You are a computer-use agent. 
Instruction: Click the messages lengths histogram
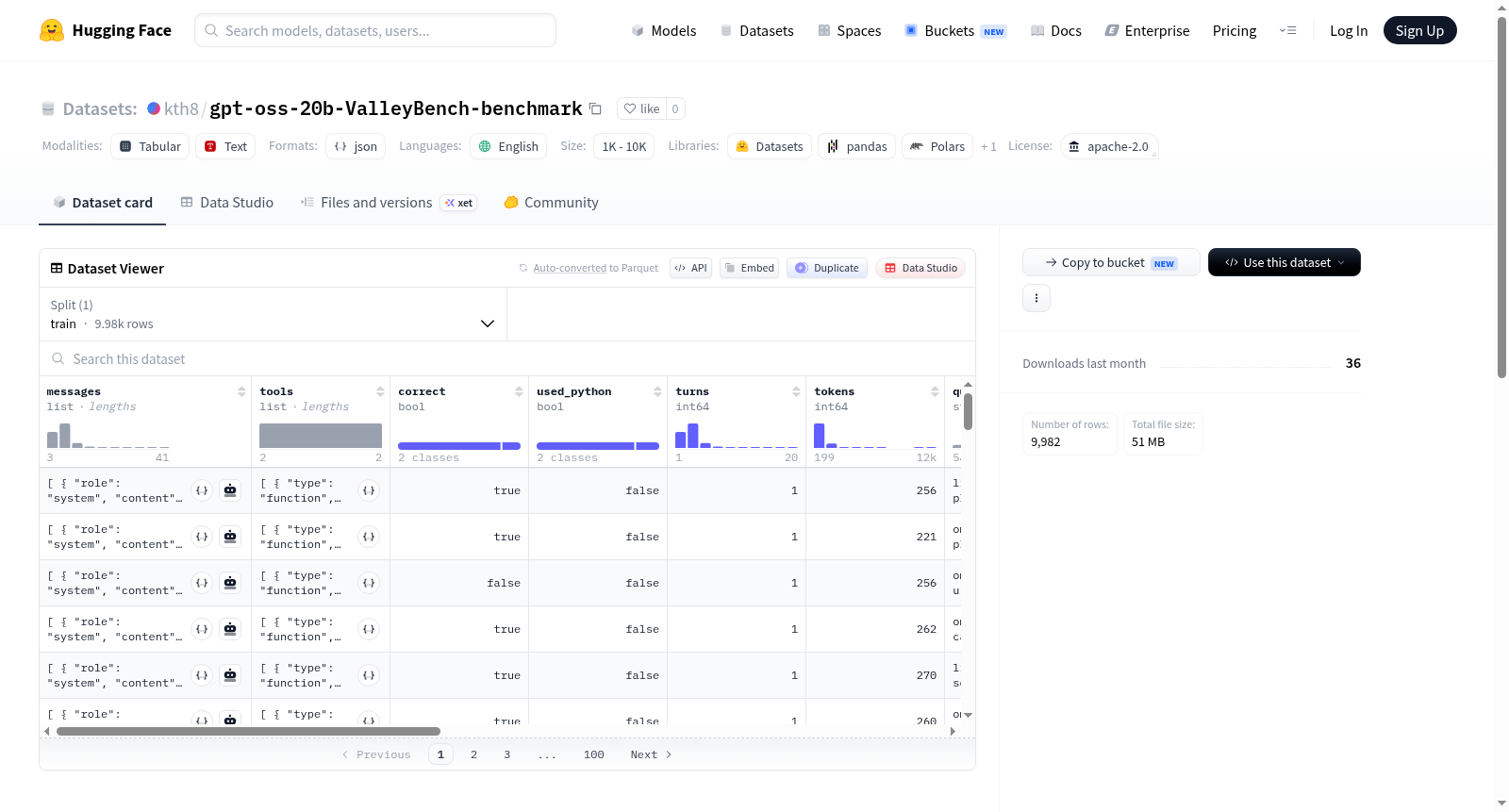pyautogui.click(x=108, y=435)
